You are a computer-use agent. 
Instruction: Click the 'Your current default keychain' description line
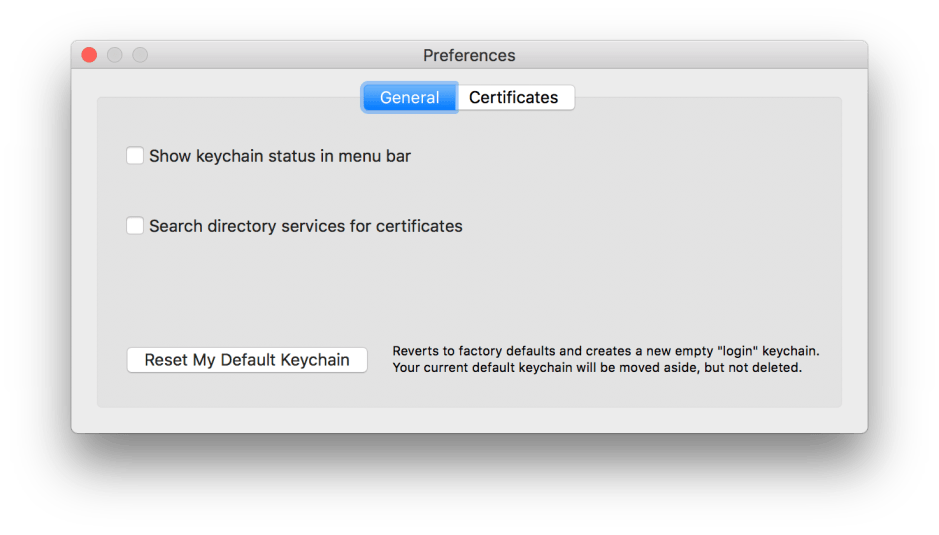[x=596, y=367]
